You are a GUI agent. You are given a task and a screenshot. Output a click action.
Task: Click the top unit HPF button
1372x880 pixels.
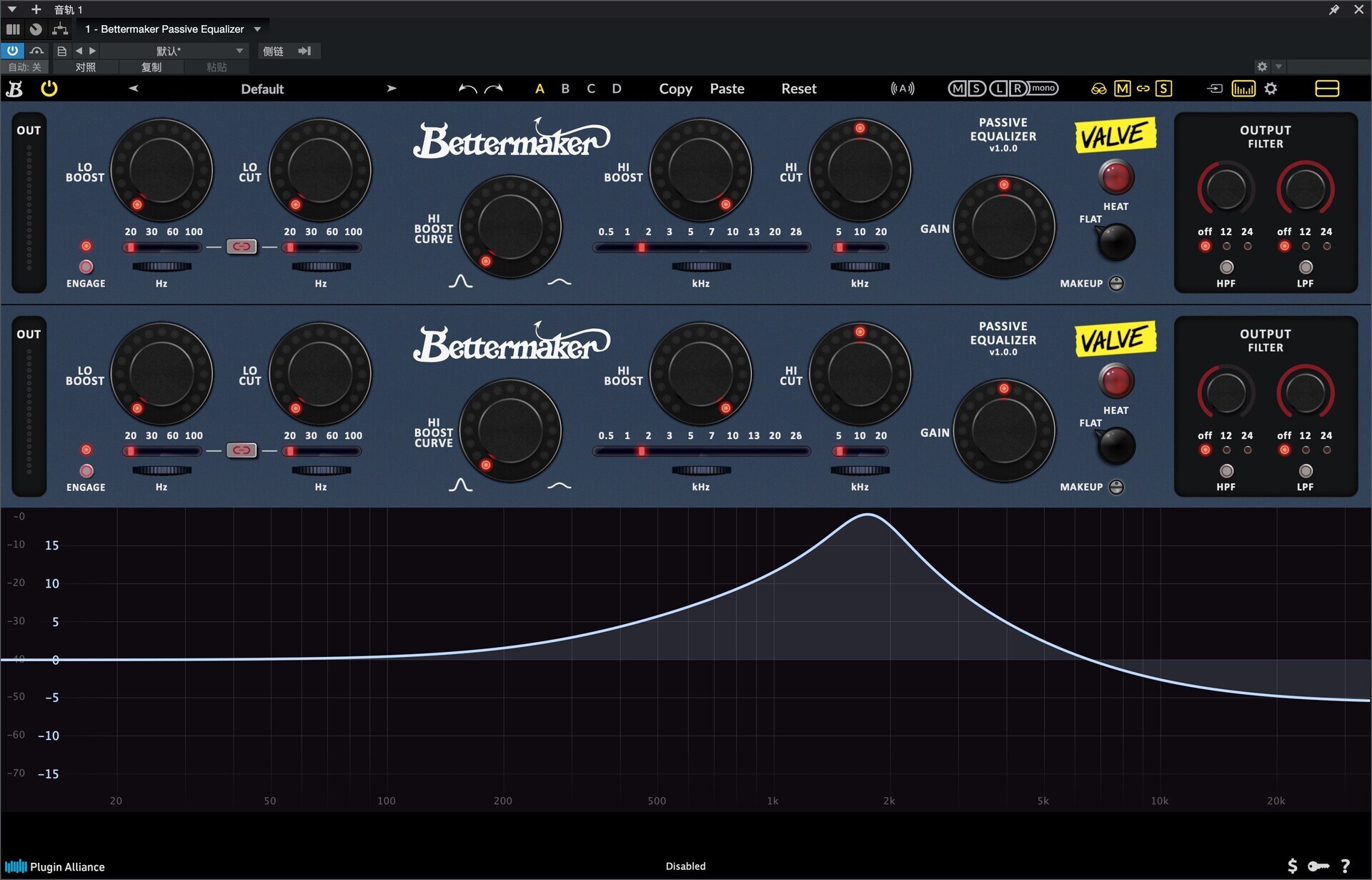tap(1226, 267)
